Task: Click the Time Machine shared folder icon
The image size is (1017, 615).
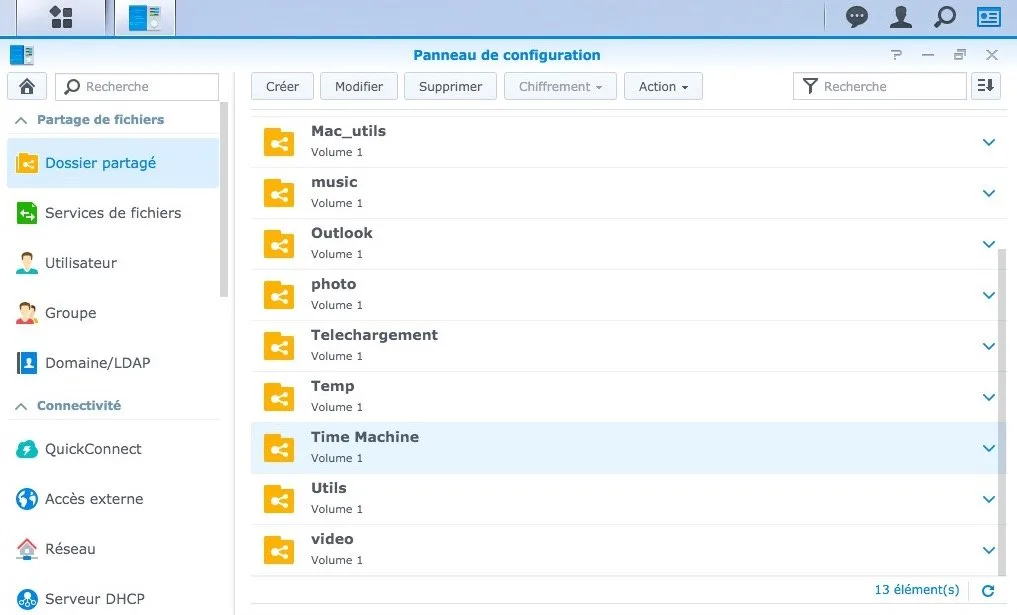Action: pos(279,448)
